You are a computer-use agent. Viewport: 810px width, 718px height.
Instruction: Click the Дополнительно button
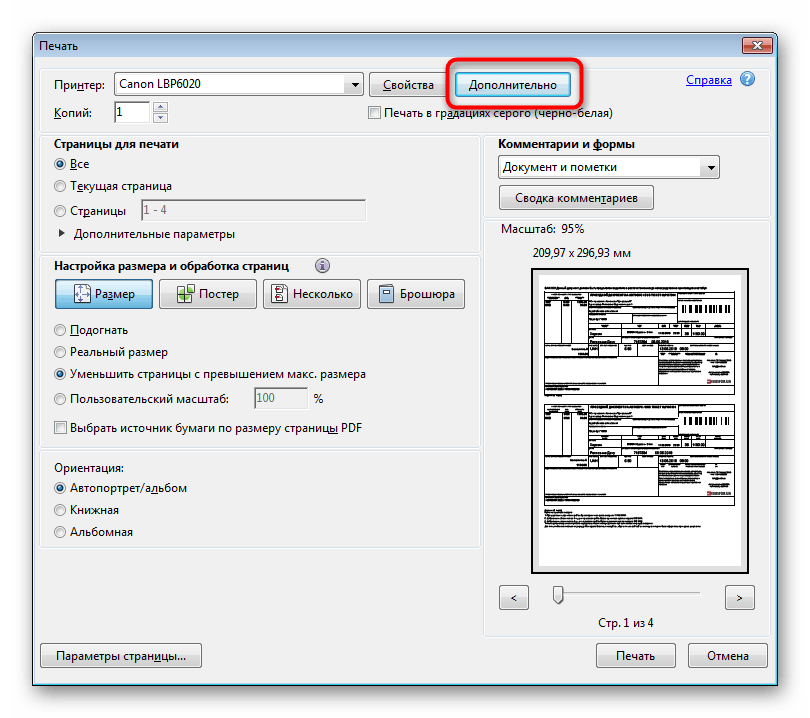(514, 84)
